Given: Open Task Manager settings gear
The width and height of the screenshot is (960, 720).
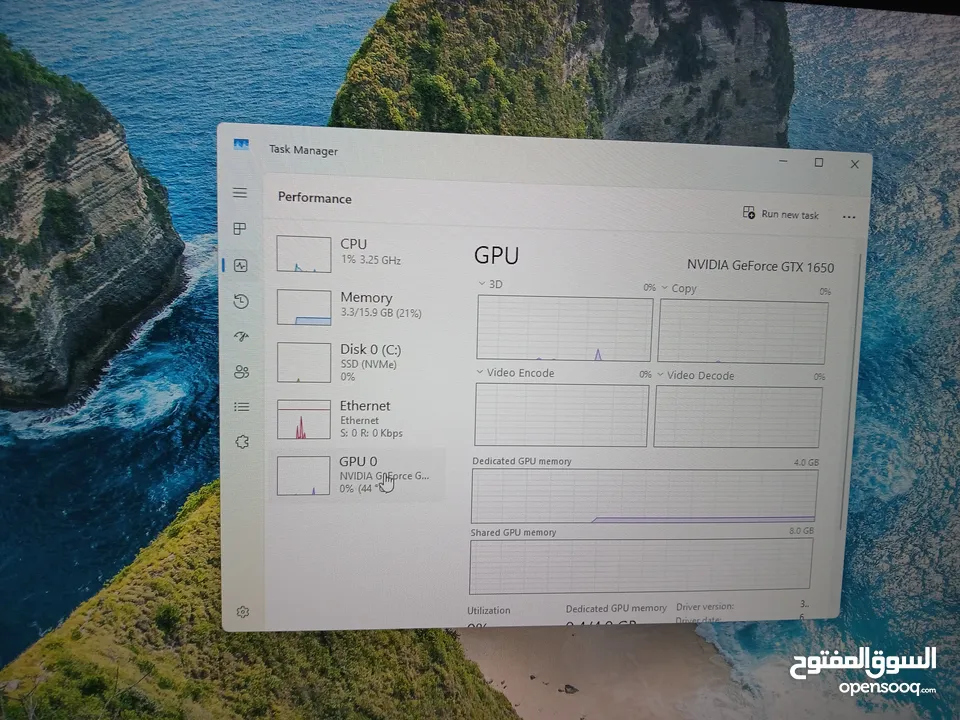Looking at the screenshot, I should pos(243,612).
